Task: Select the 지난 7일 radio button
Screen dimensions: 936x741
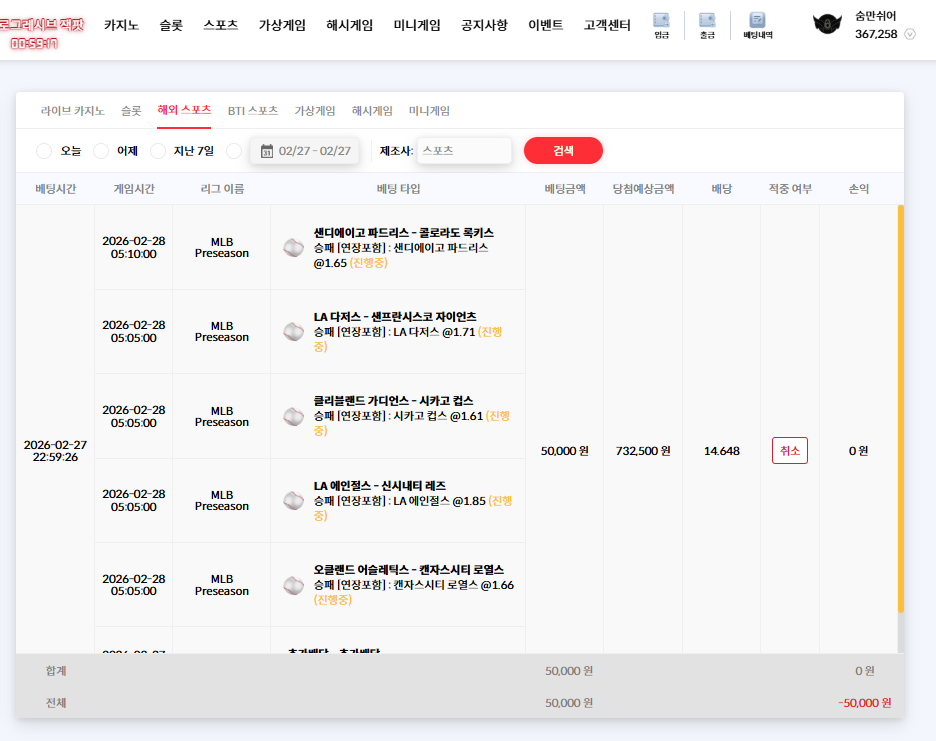Action: pos(158,151)
